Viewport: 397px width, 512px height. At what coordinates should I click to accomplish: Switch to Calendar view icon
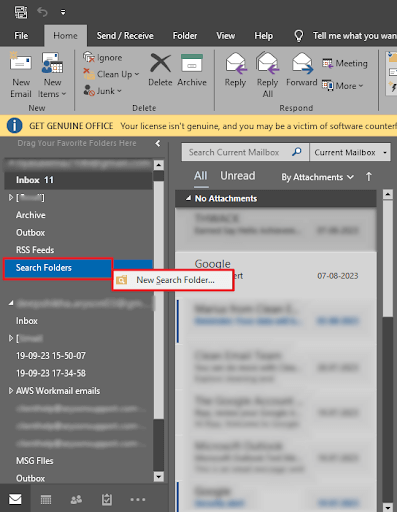pos(46,499)
